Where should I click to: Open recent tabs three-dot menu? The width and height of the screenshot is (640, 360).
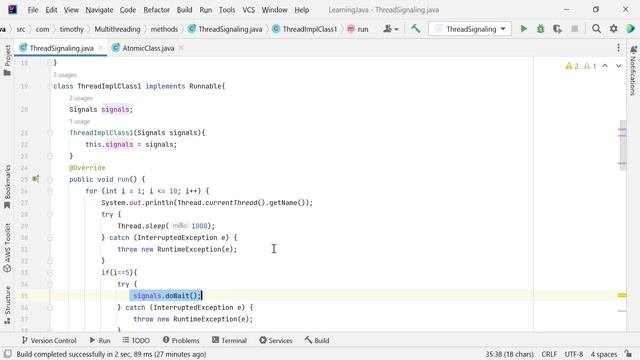(618, 48)
